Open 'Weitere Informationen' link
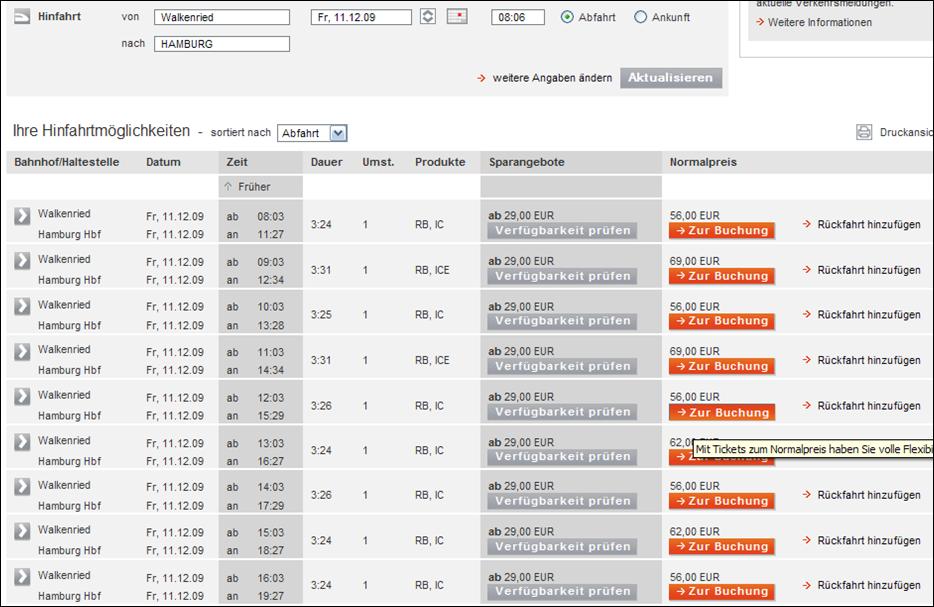The image size is (934, 607). [x=819, y=22]
